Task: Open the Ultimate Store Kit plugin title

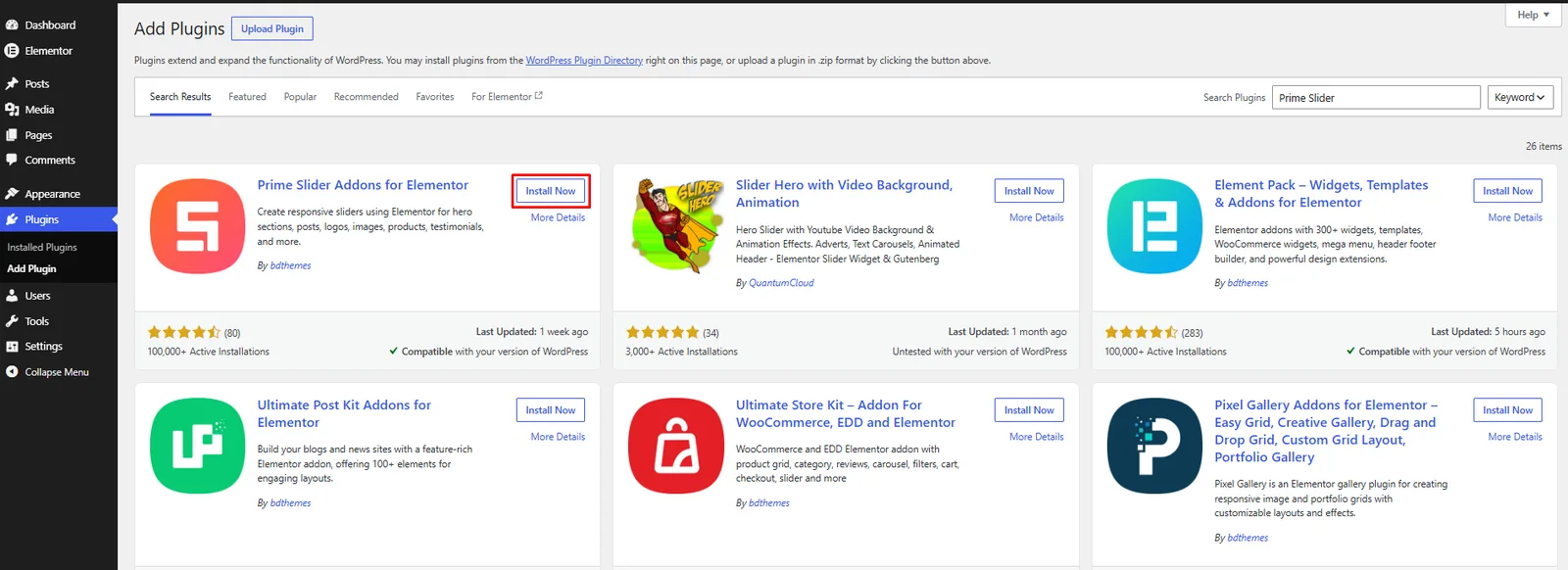Action: pos(846,413)
